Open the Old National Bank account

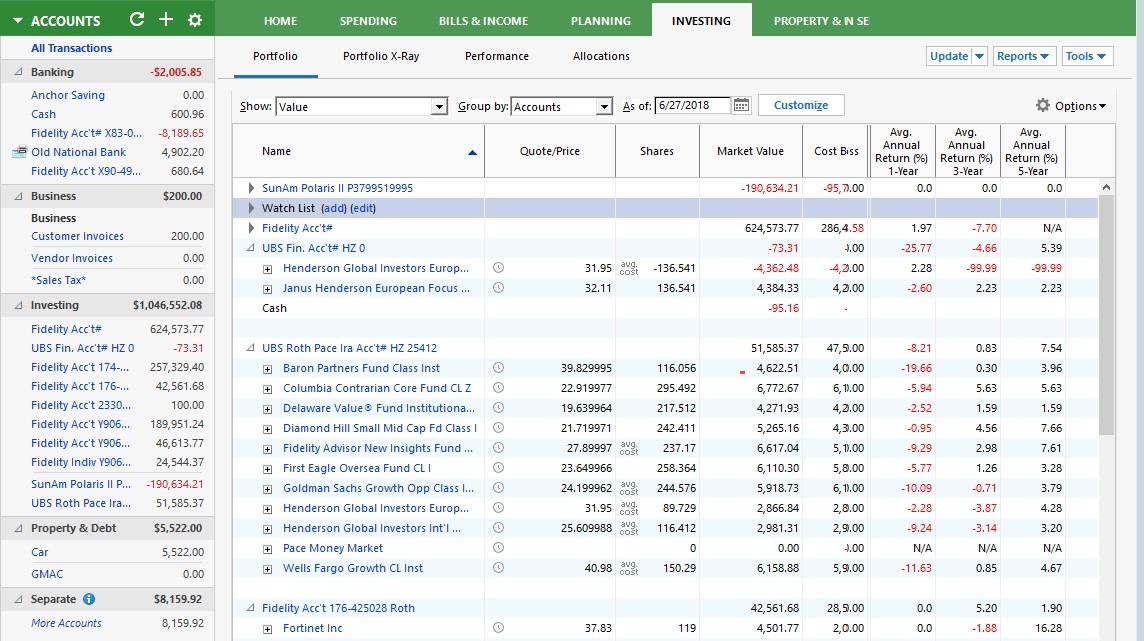click(78, 152)
